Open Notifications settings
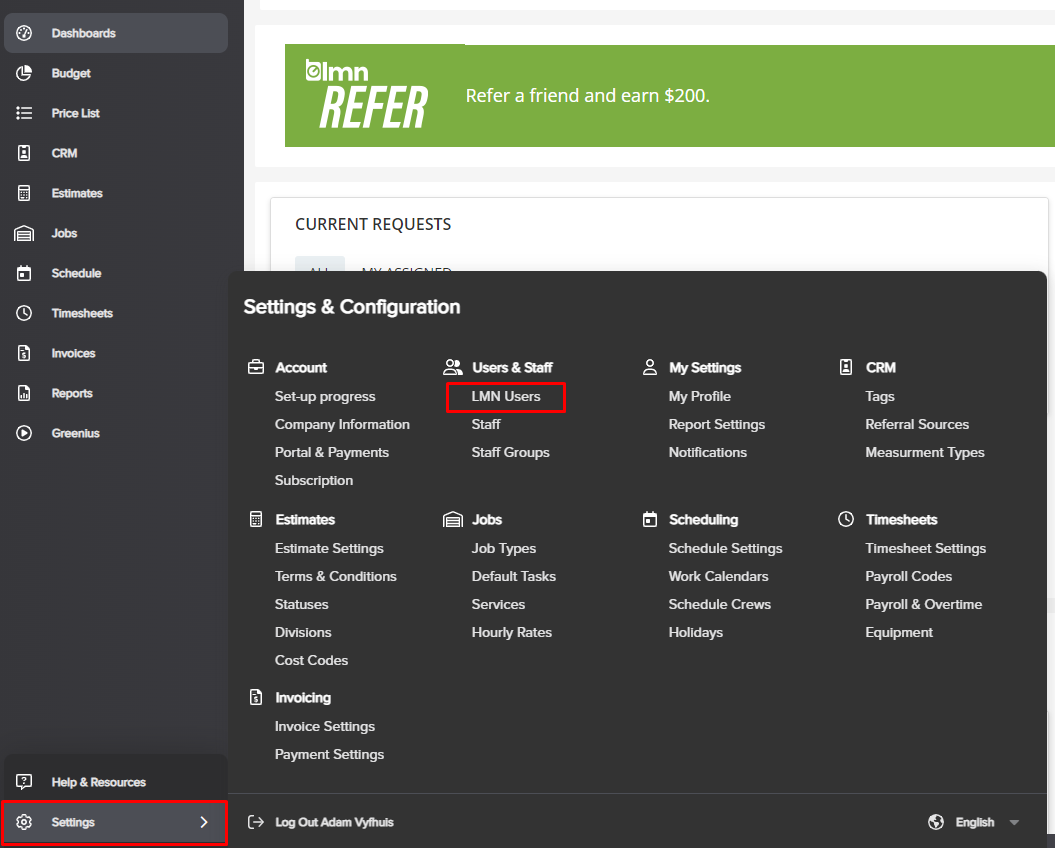1055x848 pixels. [x=708, y=452]
